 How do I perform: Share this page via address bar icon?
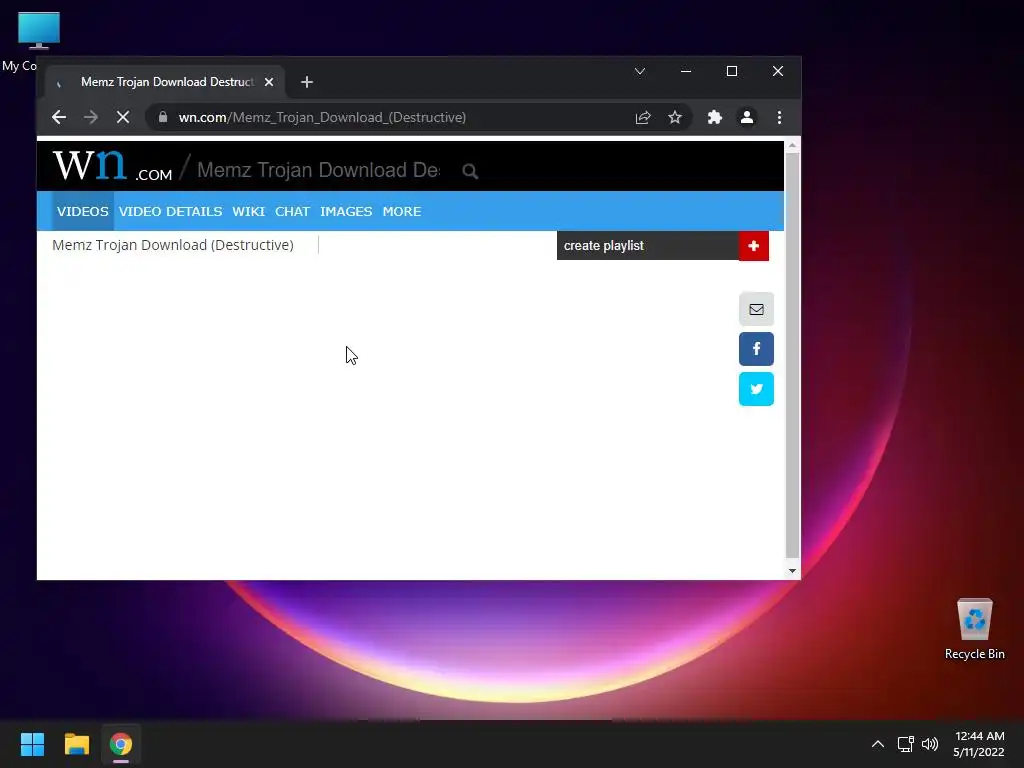coord(643,118)
